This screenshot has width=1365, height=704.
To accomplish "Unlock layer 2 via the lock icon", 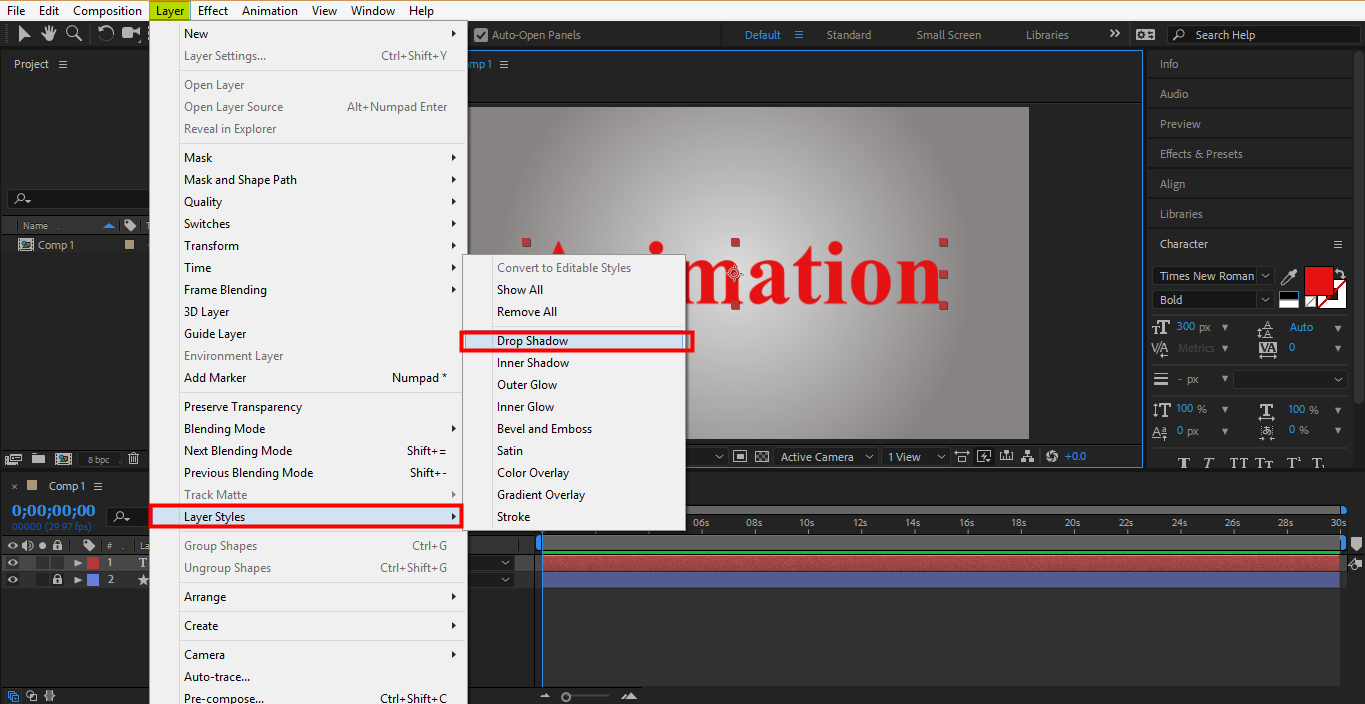I will pyautogui.click(x=57, y=580).
